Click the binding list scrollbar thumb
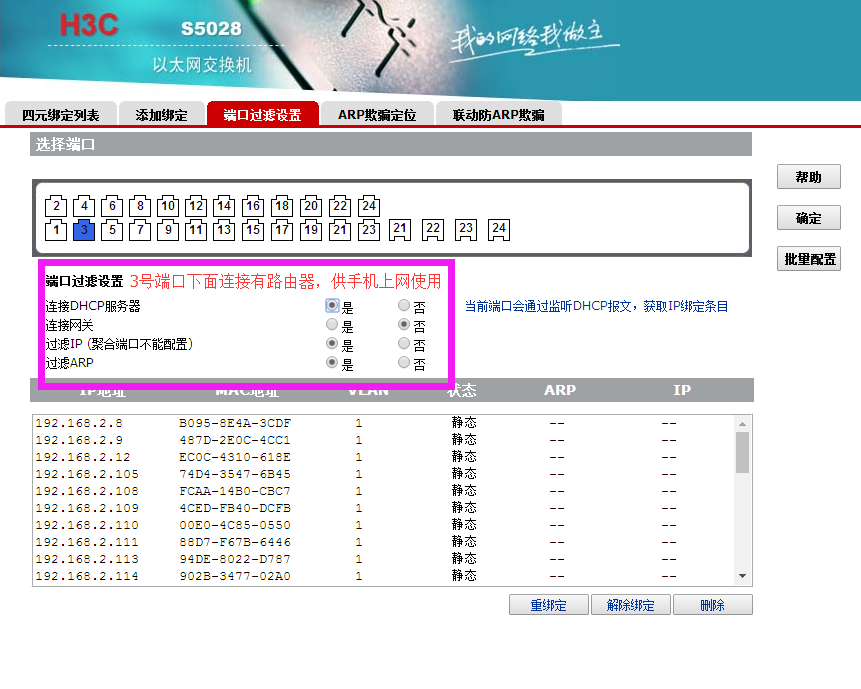The width and height of the screenshot is (861, 689). click(742, 452)
